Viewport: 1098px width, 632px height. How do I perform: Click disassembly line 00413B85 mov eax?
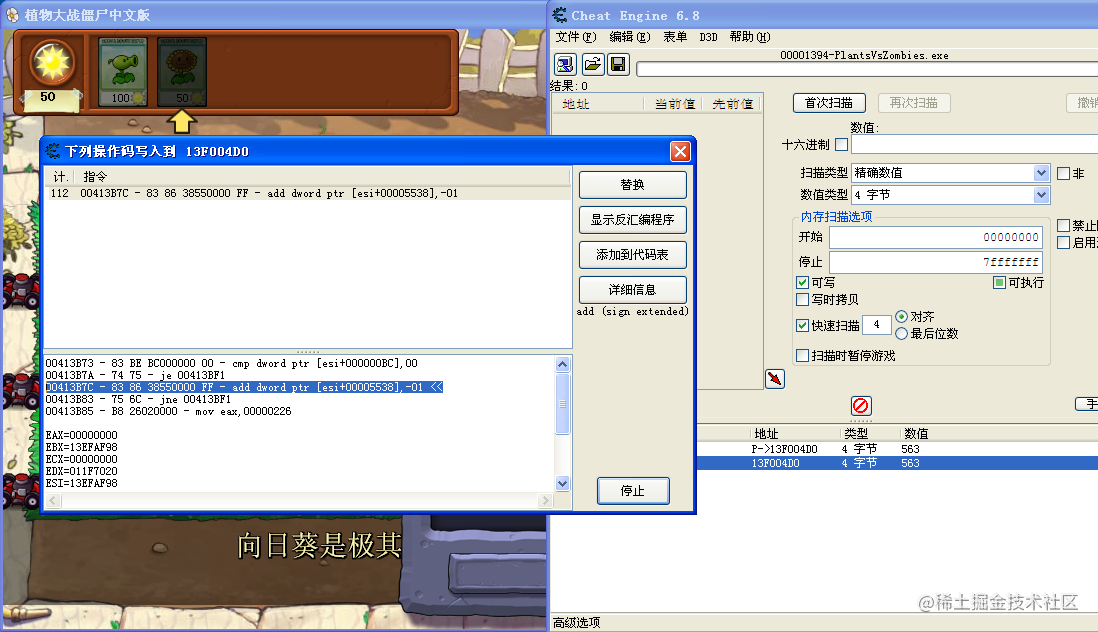click(168, 411)
